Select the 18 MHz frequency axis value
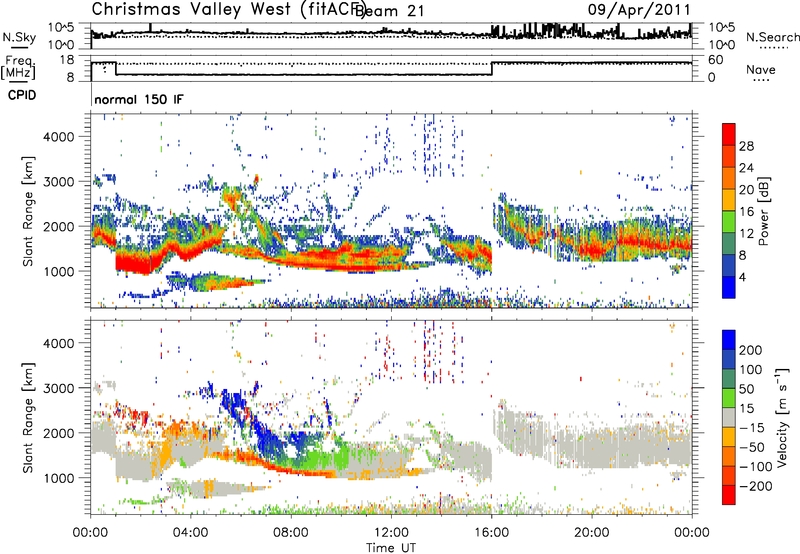Image resolution: width=800 pixels, height=554 pixels. (x=67, y=60)
